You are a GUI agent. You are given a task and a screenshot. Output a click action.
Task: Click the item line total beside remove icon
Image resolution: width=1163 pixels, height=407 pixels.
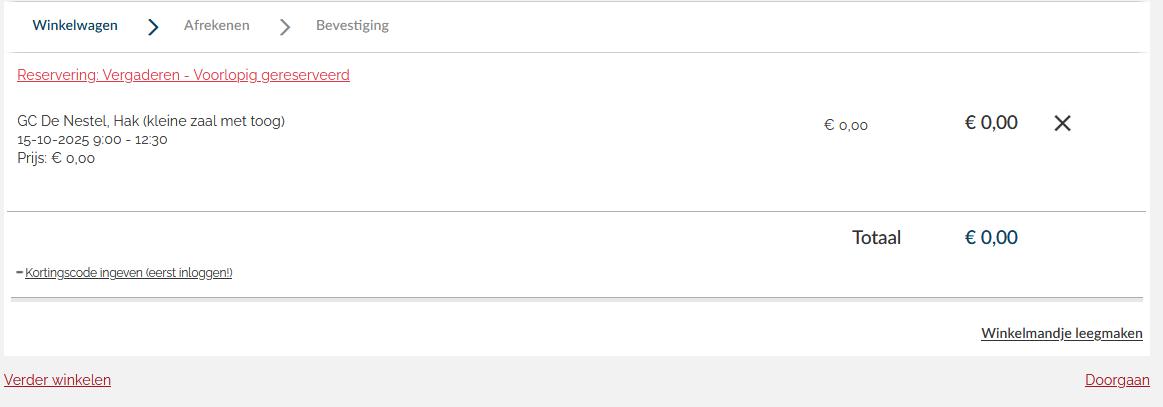(x=990, y=123)
